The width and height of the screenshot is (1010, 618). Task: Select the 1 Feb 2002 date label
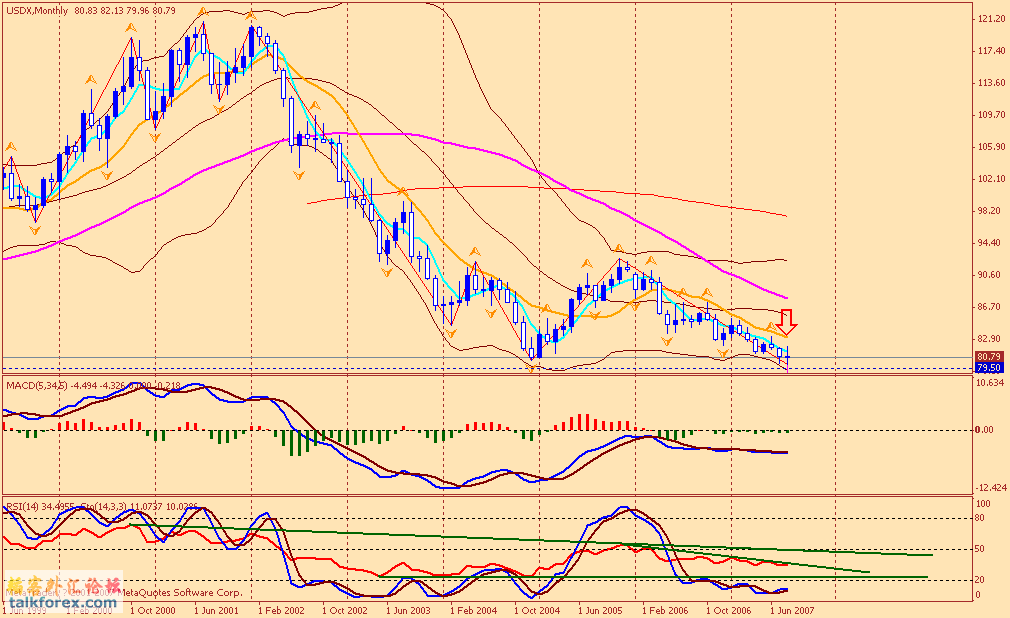pyautogui.click(x=280, y=608)
